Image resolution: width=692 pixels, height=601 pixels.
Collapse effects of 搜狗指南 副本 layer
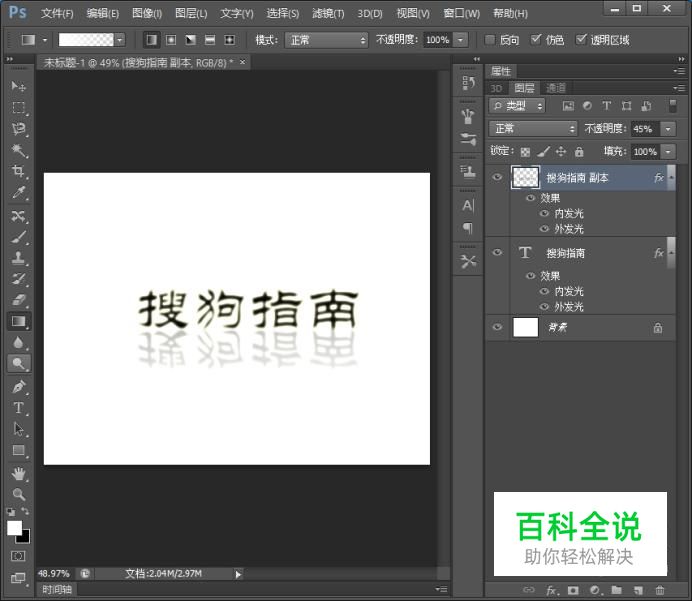tap(671, 177)
